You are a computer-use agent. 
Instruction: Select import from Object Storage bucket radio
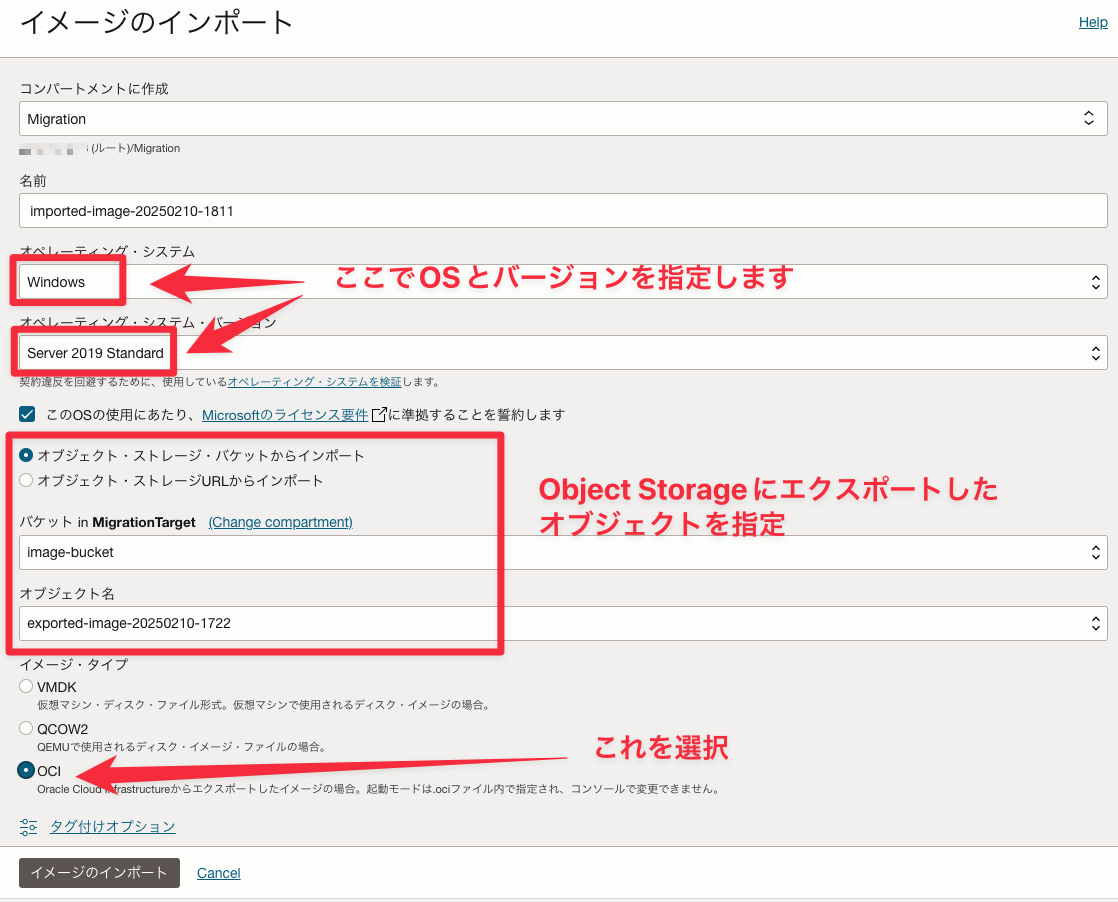(x=26, y=455)
